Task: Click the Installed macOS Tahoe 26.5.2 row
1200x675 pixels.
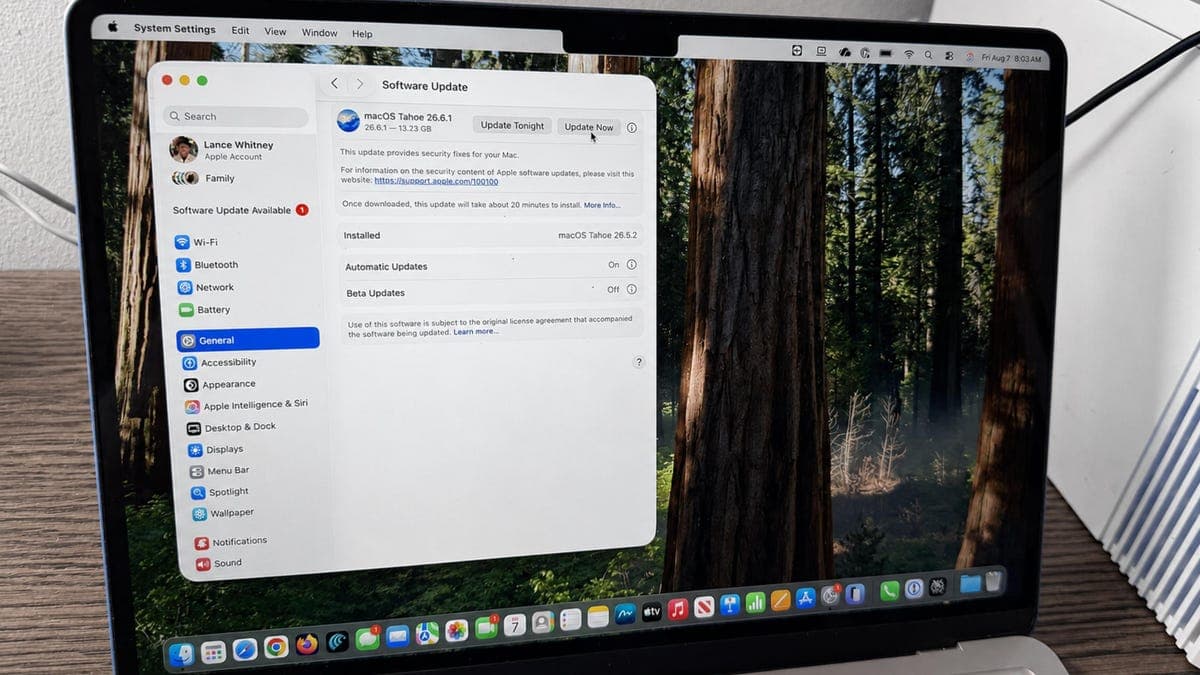Action: pos(490,236)
